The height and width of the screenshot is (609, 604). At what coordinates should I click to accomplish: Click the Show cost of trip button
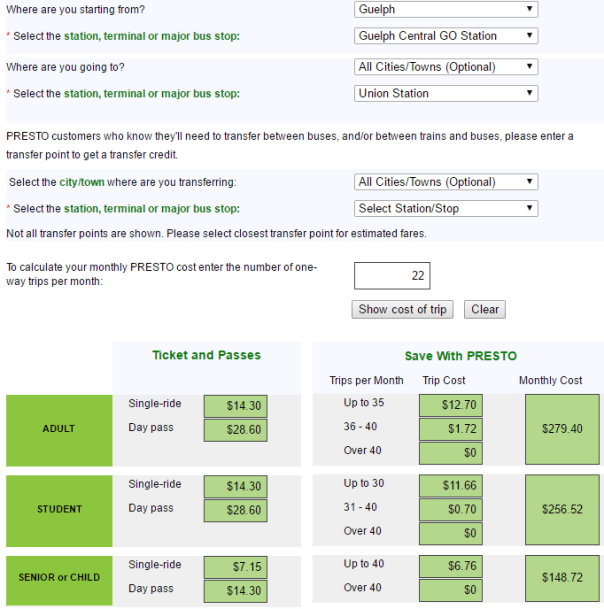(x=402, y=310)
